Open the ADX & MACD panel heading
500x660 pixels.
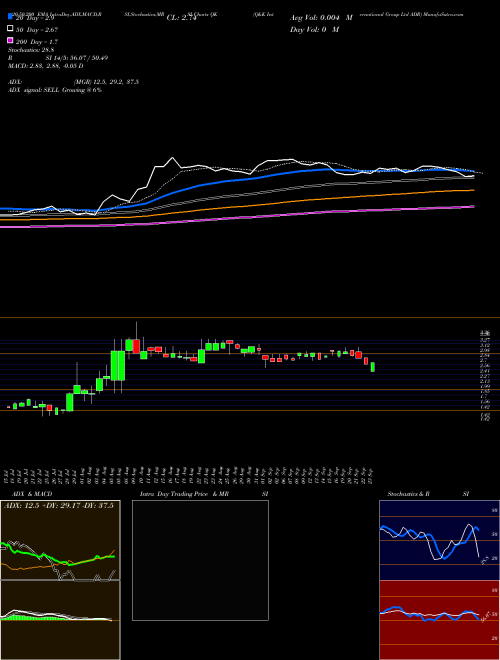[x=32, y=494]
